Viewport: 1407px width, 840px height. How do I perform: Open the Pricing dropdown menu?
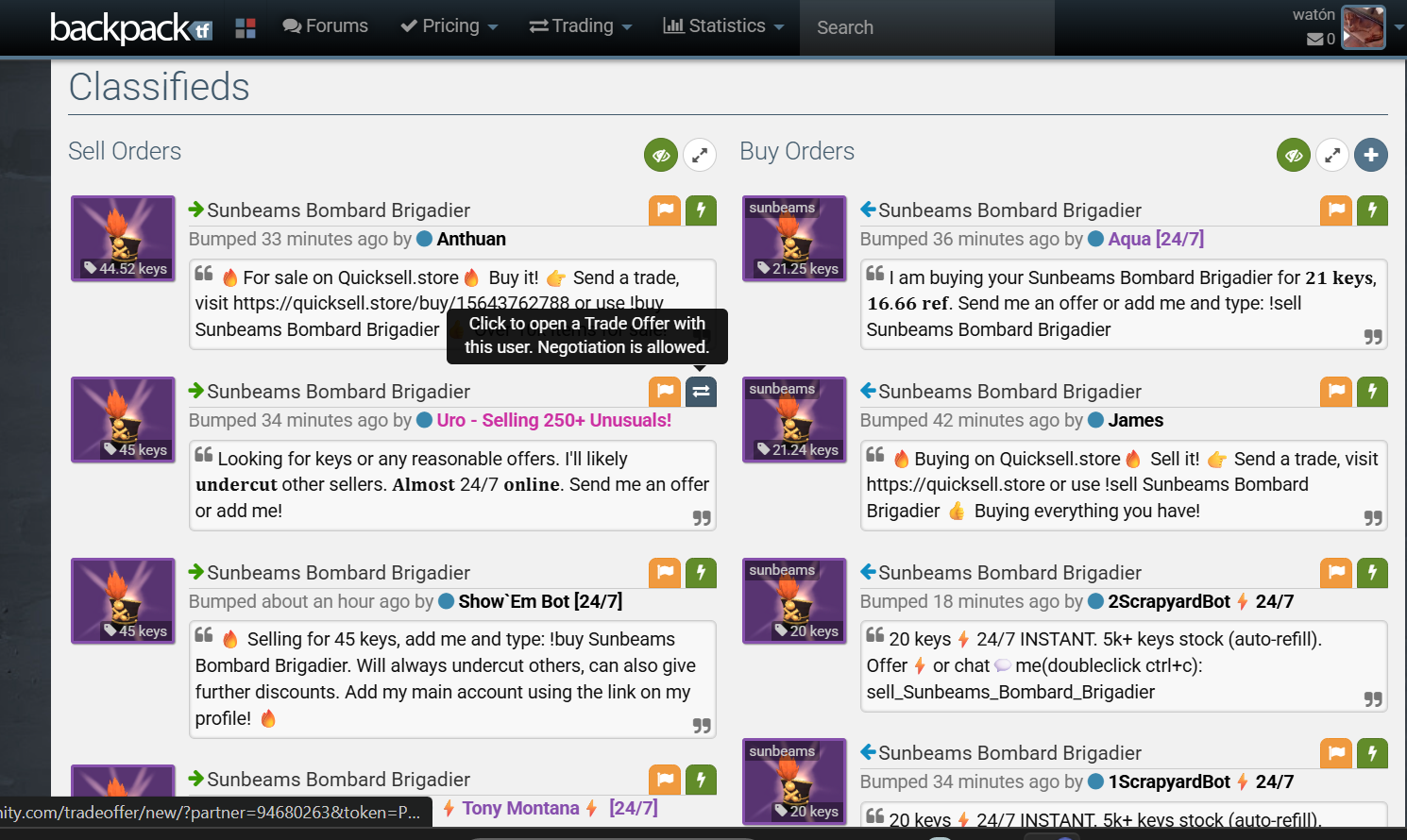(449, 26)
